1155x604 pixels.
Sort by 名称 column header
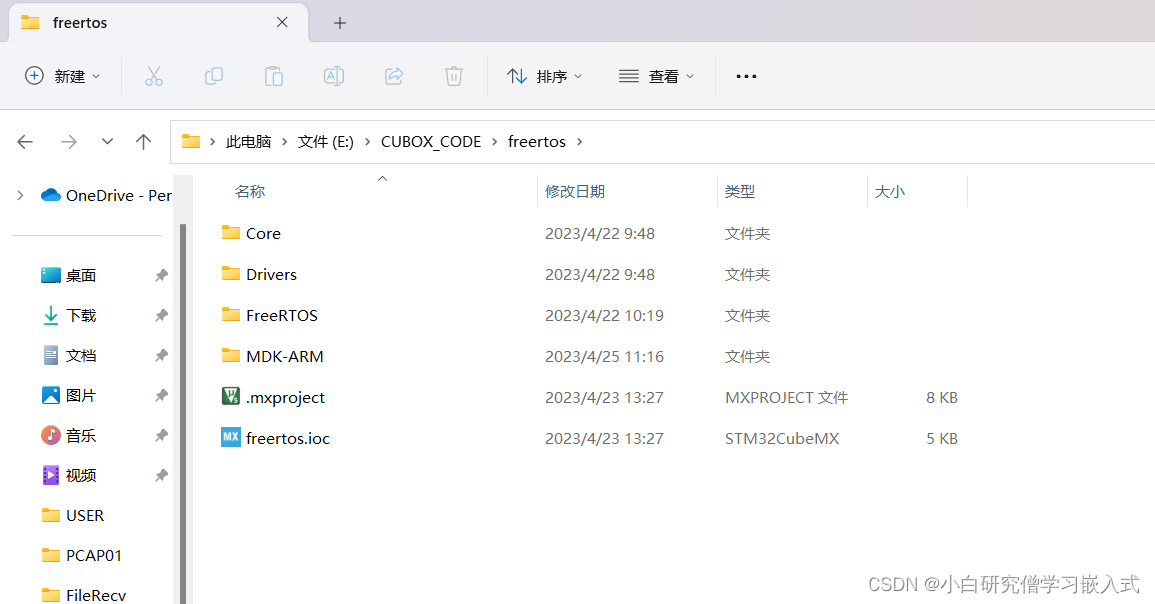point(250,192)
